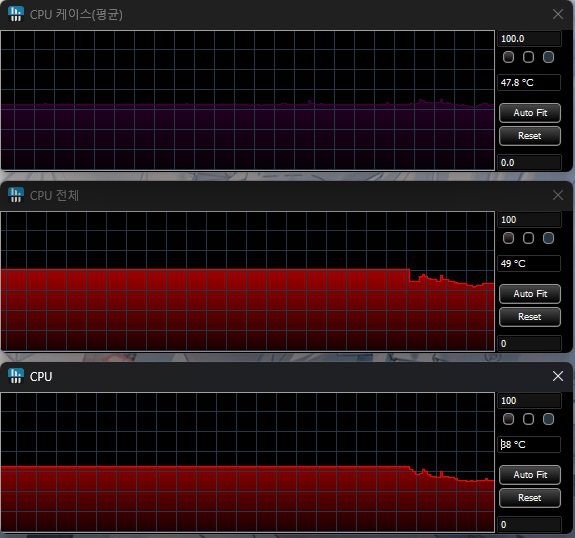Click the 49 °C value field in CPU 전체

point(529,263)
